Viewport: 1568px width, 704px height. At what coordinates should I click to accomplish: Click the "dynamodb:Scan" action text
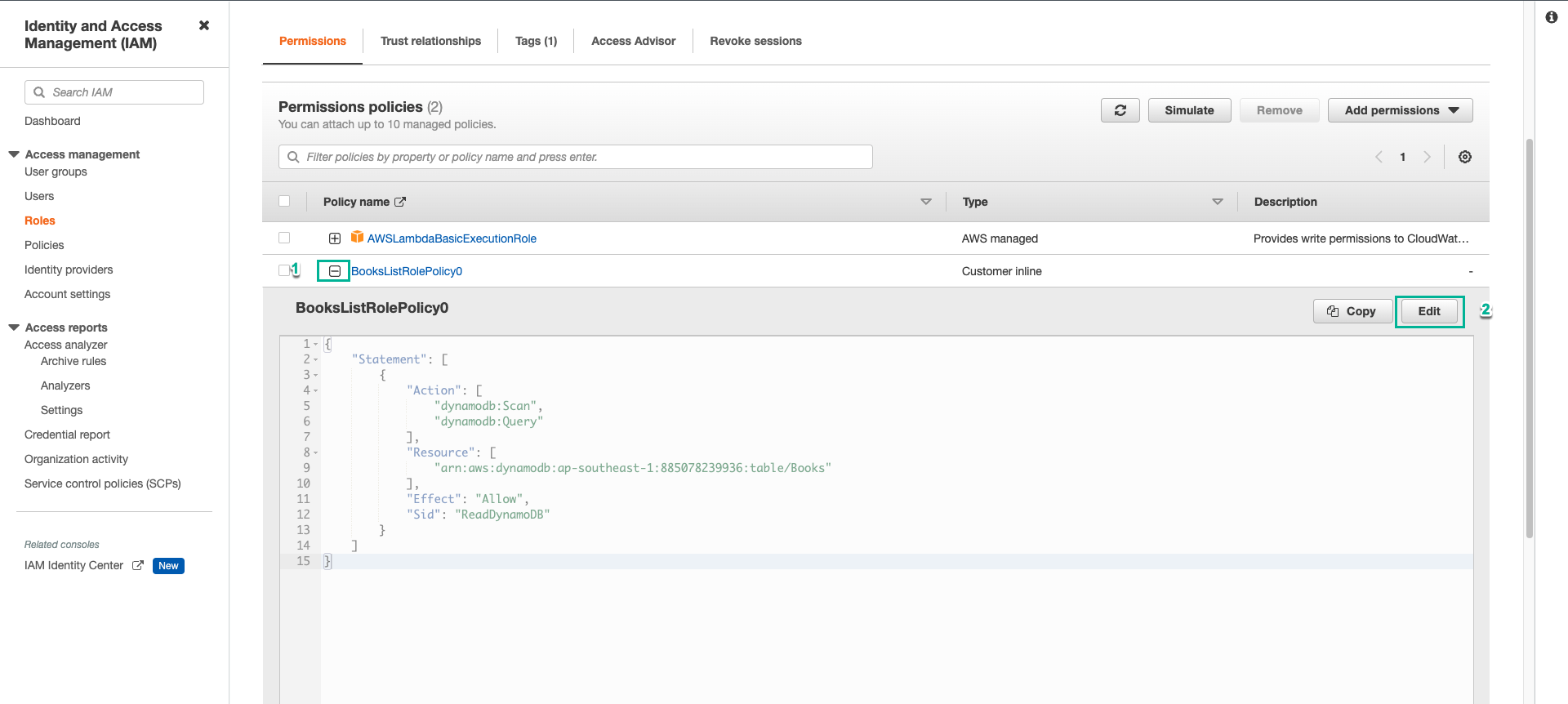(485, 406)
